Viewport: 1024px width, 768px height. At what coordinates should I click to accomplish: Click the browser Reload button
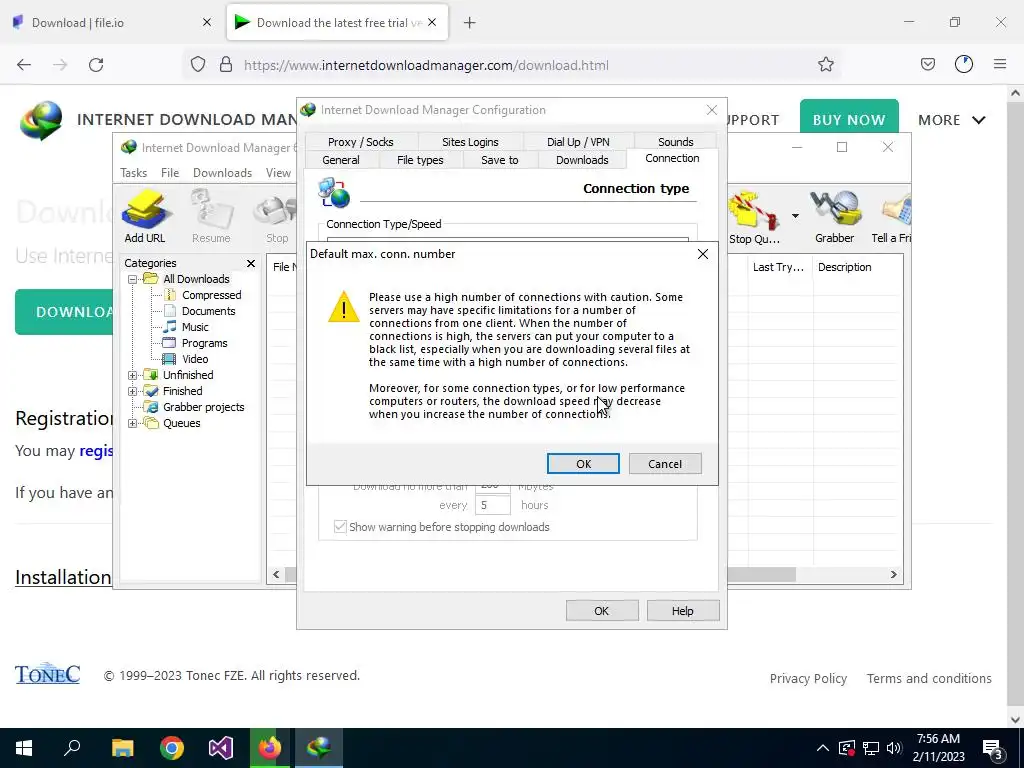pos(96,65)
